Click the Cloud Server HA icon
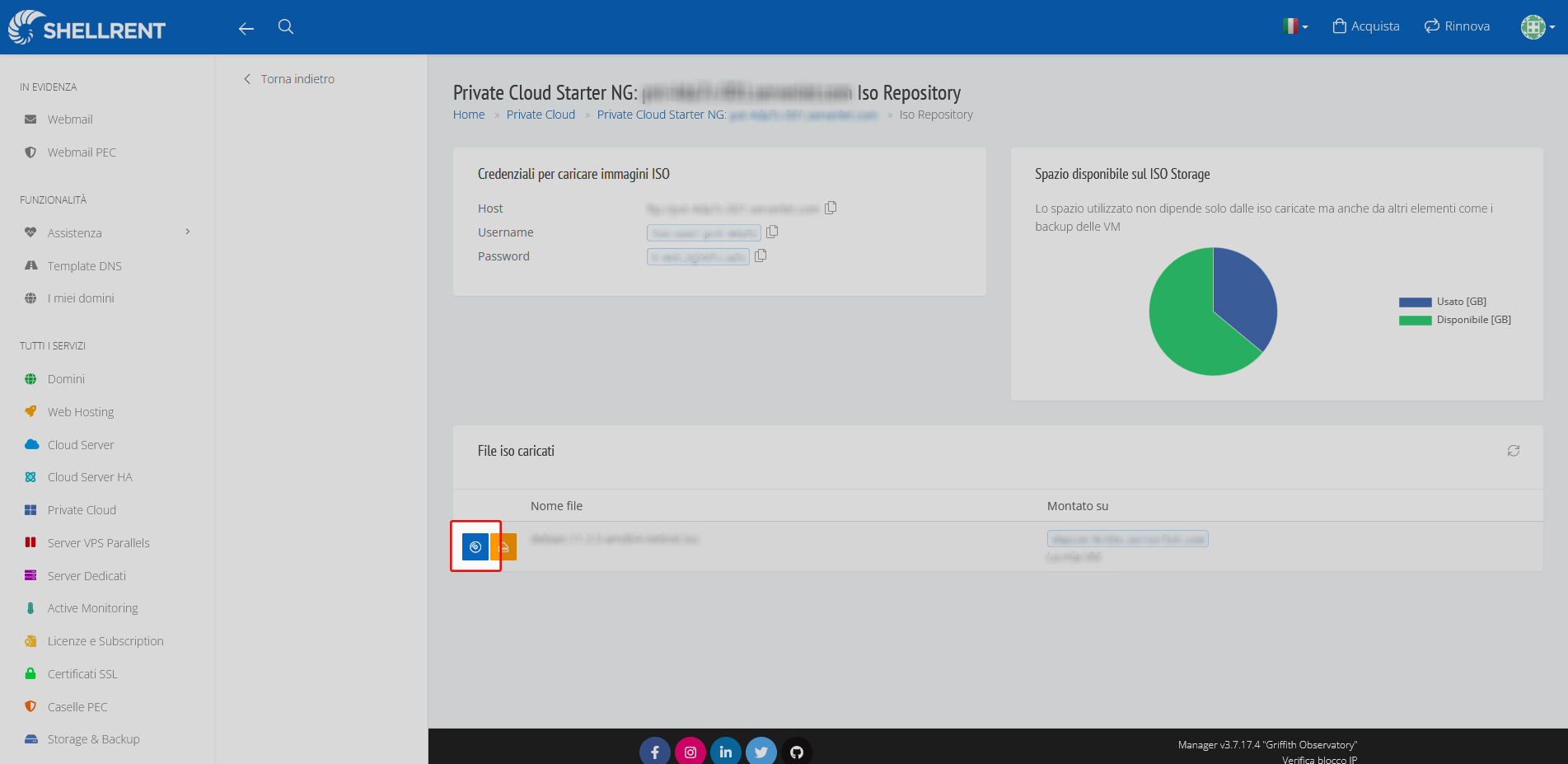Screen dimensions: 1568x764 [30, 477]
